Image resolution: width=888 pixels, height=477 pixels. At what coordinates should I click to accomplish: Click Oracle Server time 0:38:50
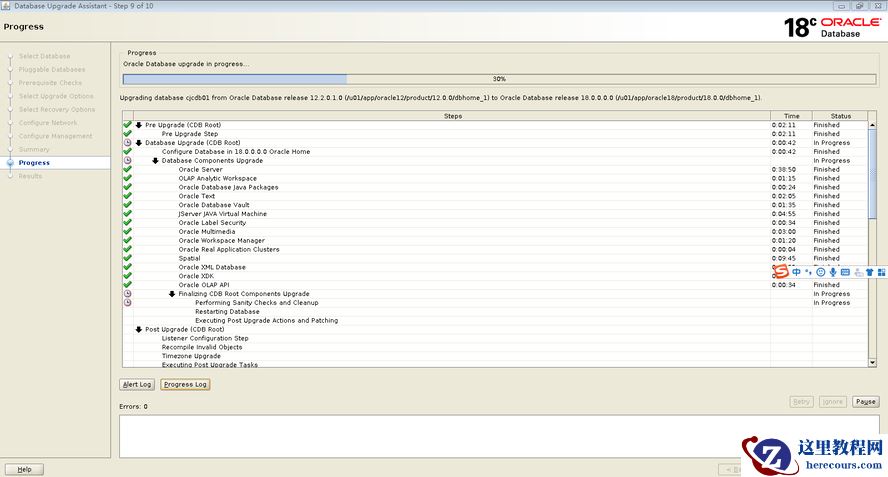(x=783, y=169)
